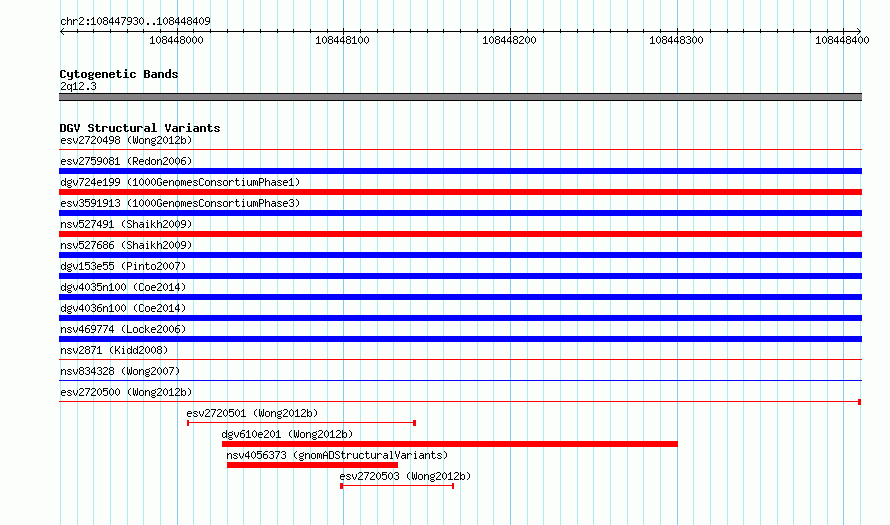Select the esv2720503 red bracketed span

pyautogui.click(x=397, y=486)
